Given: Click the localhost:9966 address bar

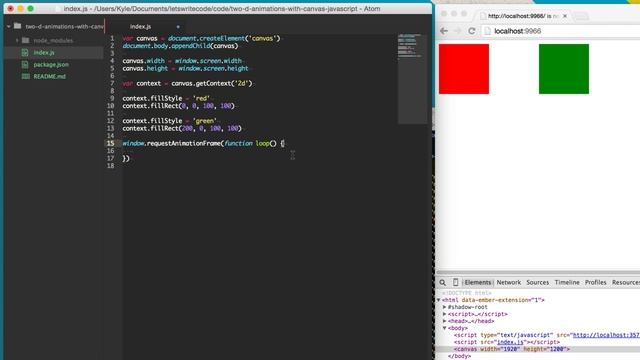Looking at the screenshot, I should click(561, 31).
